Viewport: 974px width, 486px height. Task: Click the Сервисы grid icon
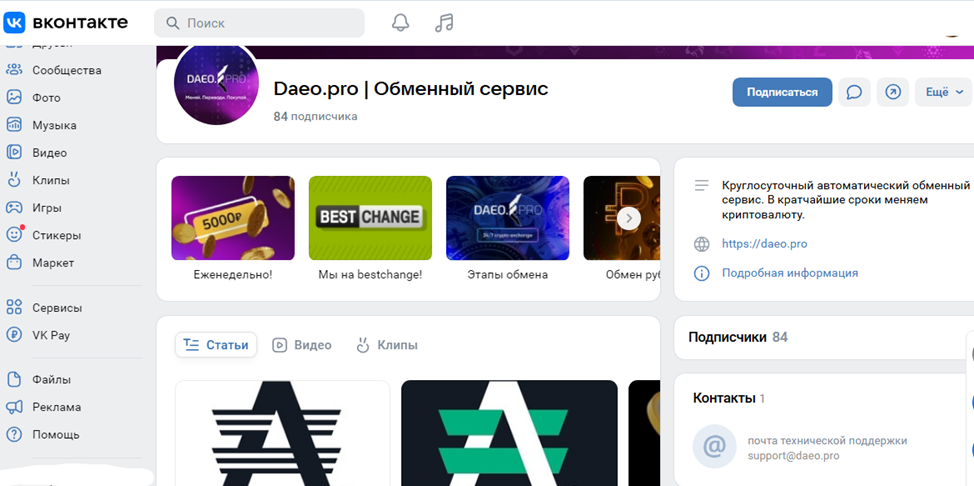pos(14,308)
